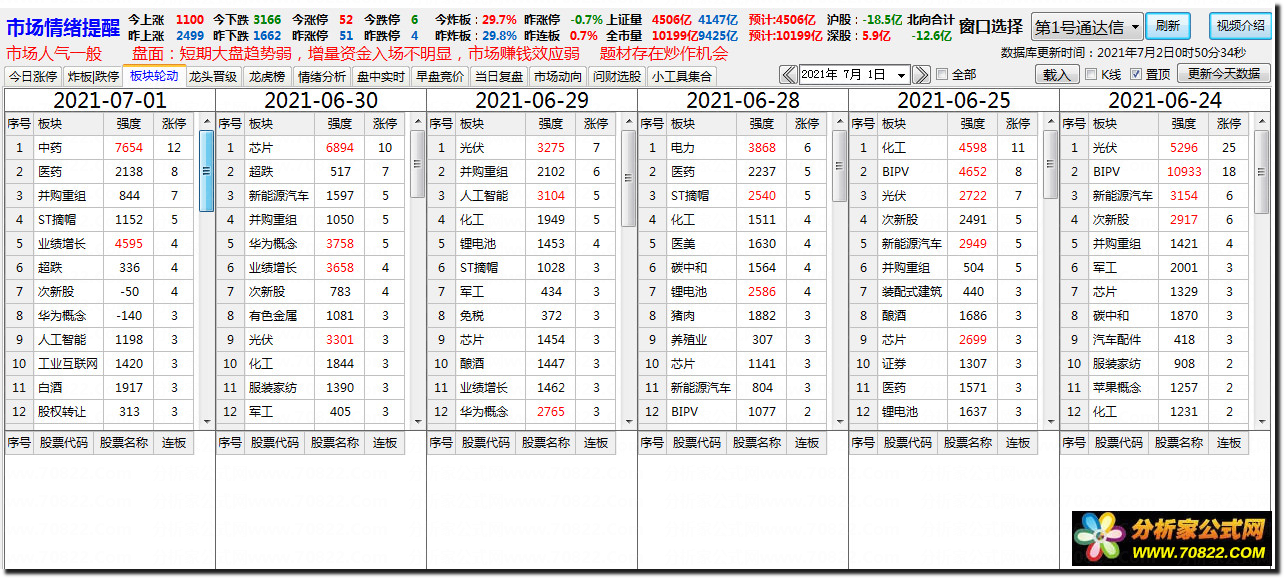The height and width of the screenshot is (578, 1285).
Task: Click scroll-down arrow of 2021-06-30 table
Action: (x=418, y=422)
